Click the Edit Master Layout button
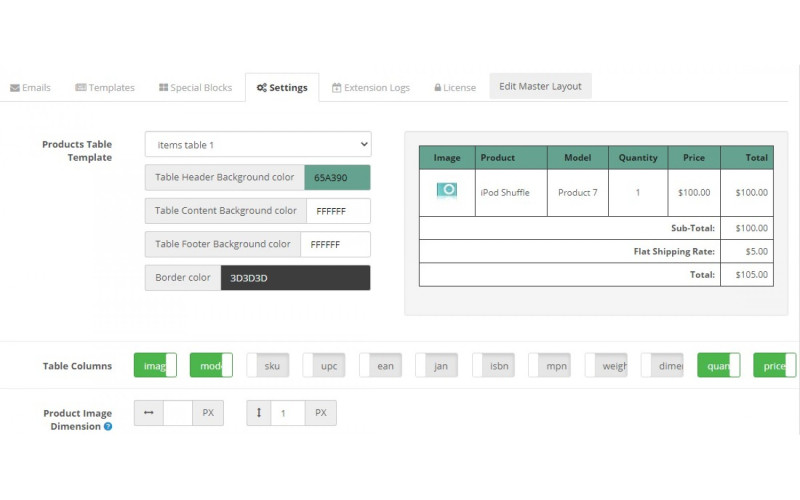The image size is (800, 500). click(x=540, y=86)
